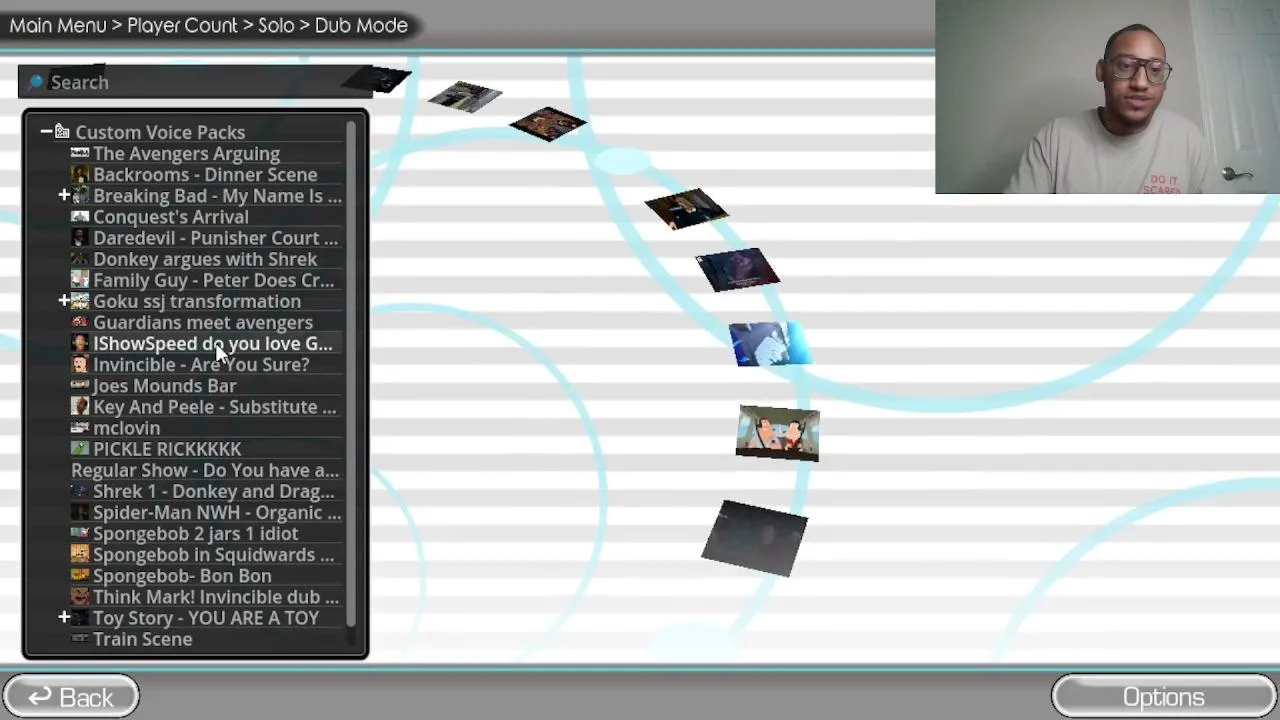Click the Back button
1280x720 pixels.
[x=70, y=697]
